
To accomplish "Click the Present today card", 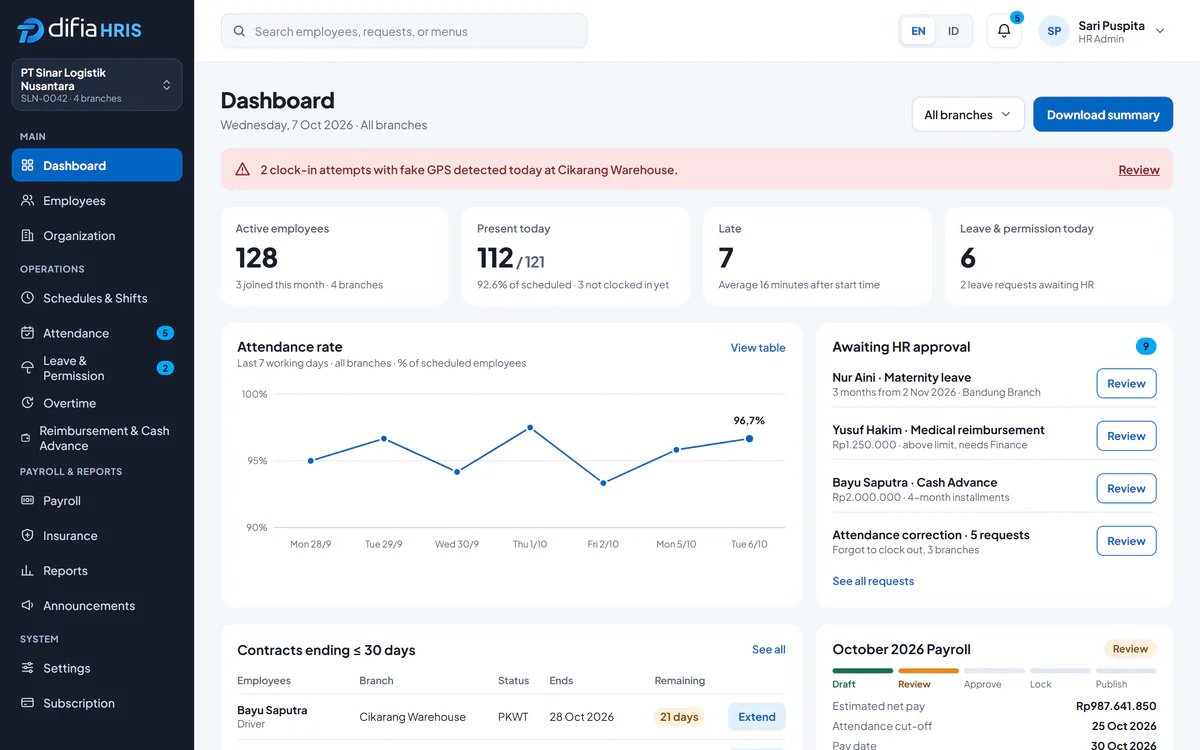I will pyautogui.click(x=576, y=256).
